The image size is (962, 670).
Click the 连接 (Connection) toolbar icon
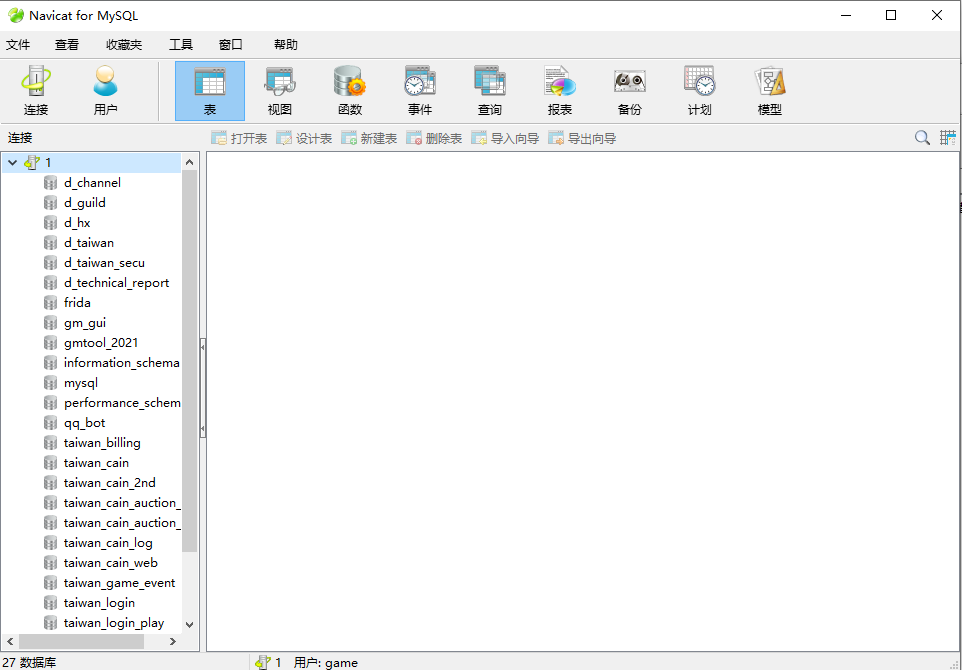click(36, 91)
